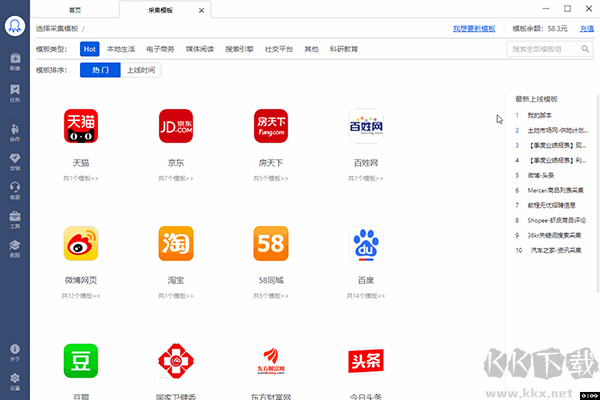Open 百姓网 共1个模板>> link
This screenshot has width=600, height=400.
click(366, 178)
